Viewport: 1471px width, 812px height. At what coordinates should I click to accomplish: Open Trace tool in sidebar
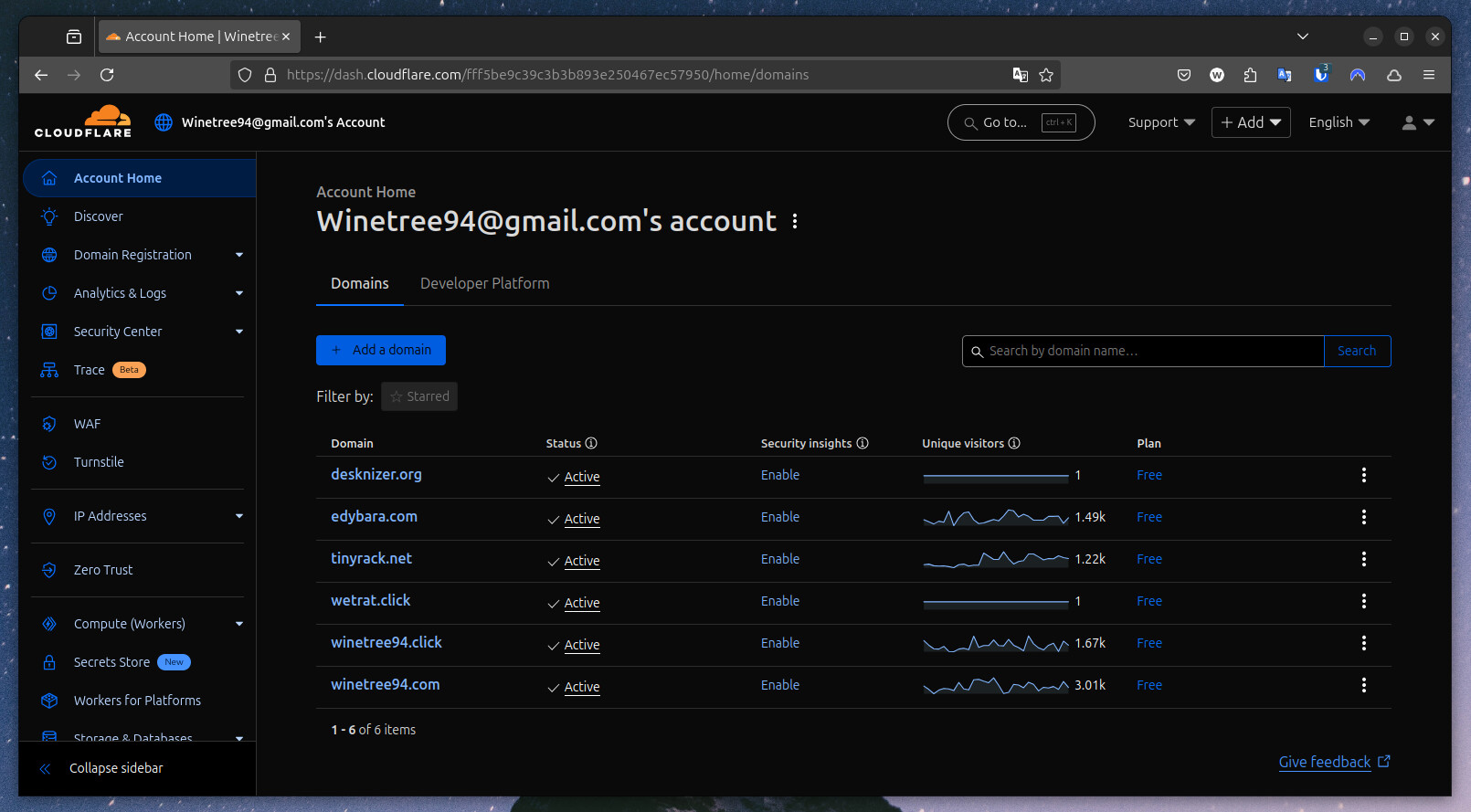coord(139,370)
